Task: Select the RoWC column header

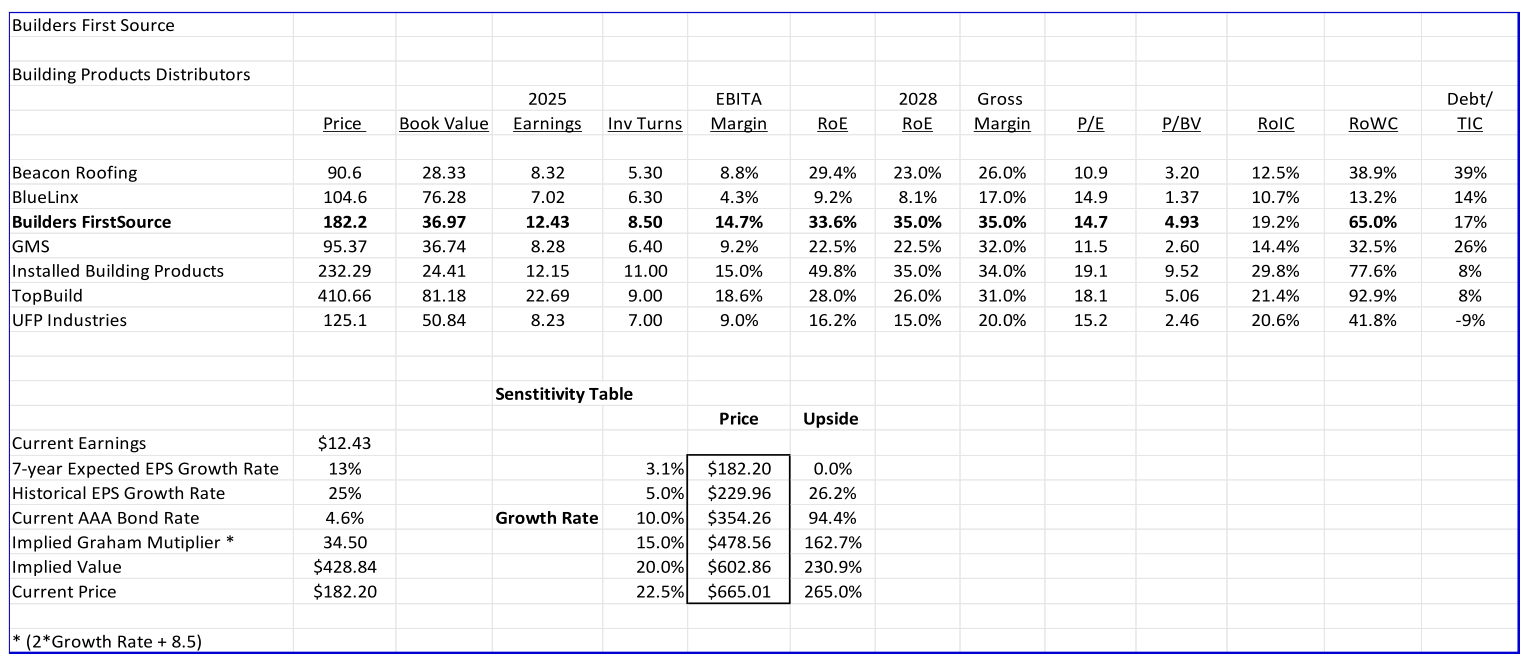Action: click(1373, 124)
